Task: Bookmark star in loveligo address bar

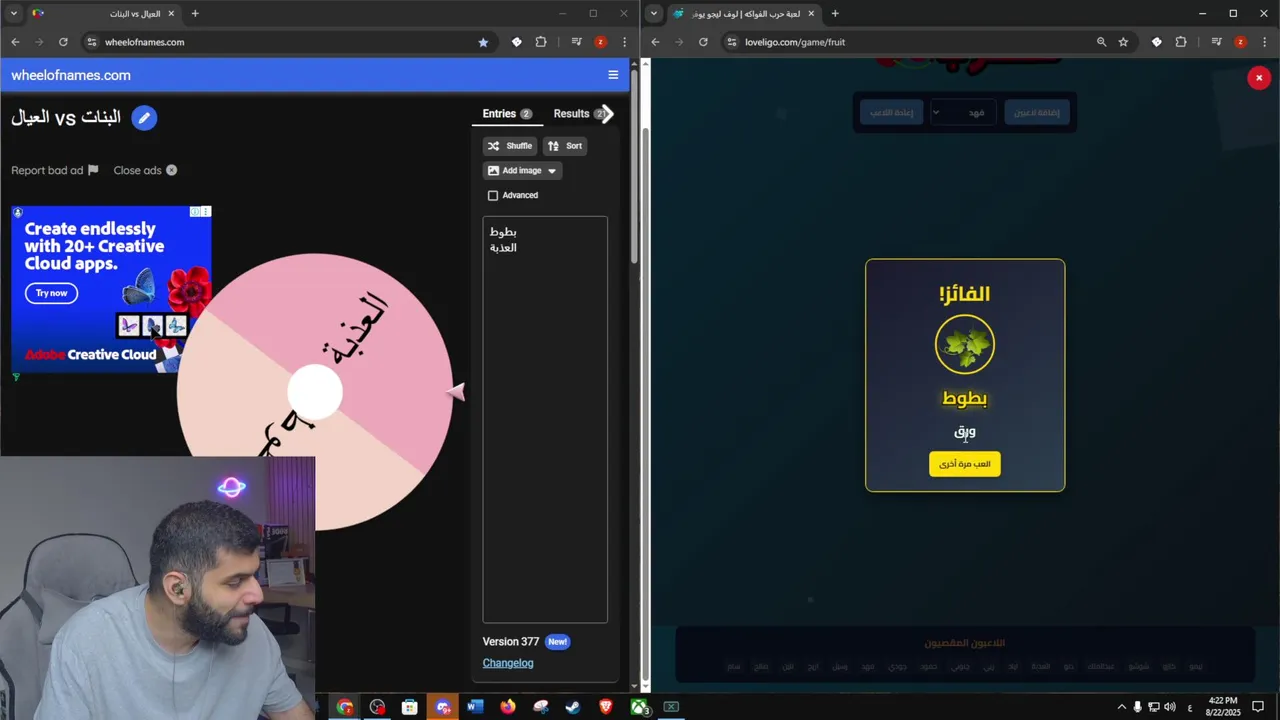Action: [x=1123, y=42]
